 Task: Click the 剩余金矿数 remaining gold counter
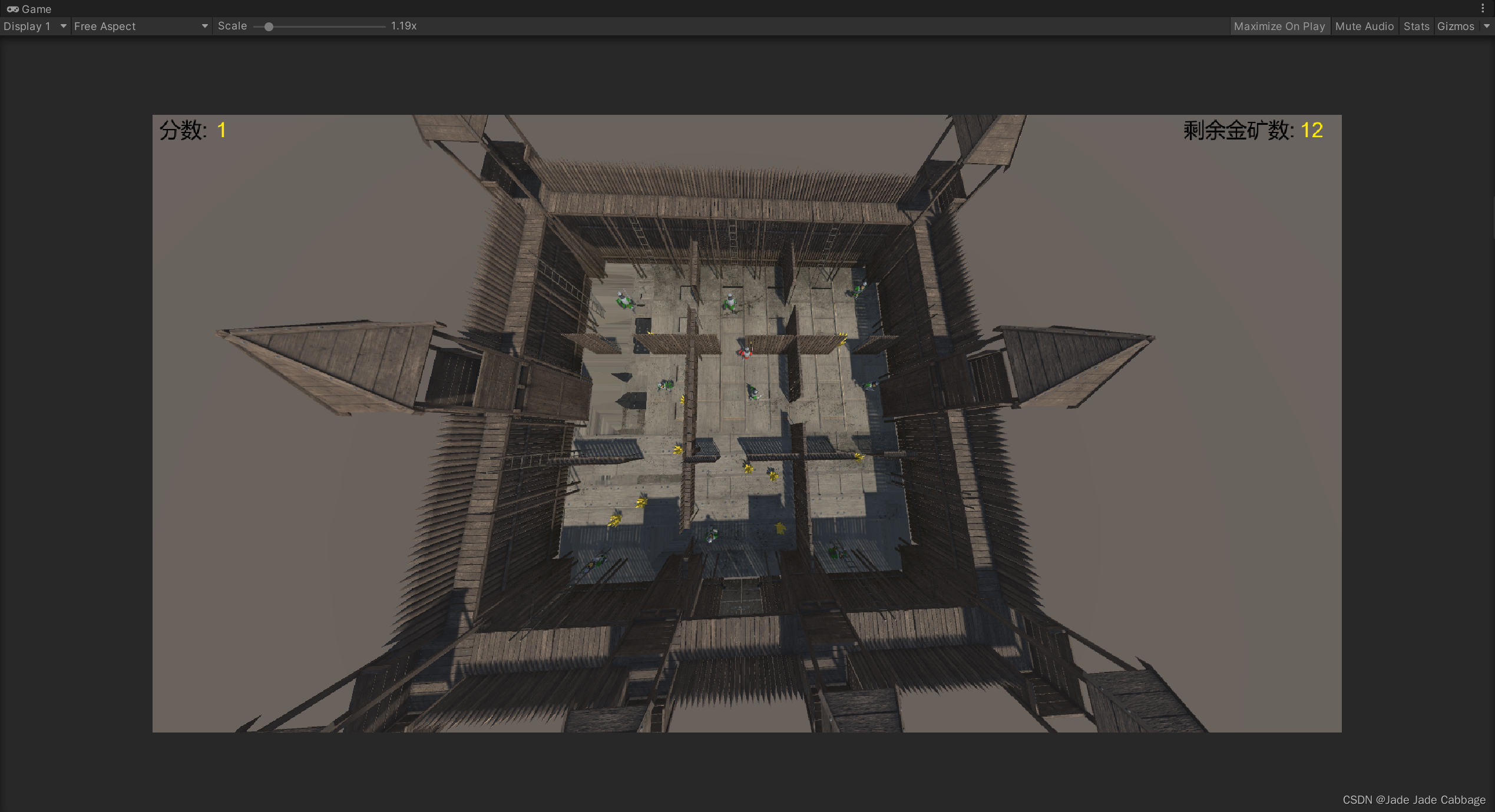point(1252,130)
